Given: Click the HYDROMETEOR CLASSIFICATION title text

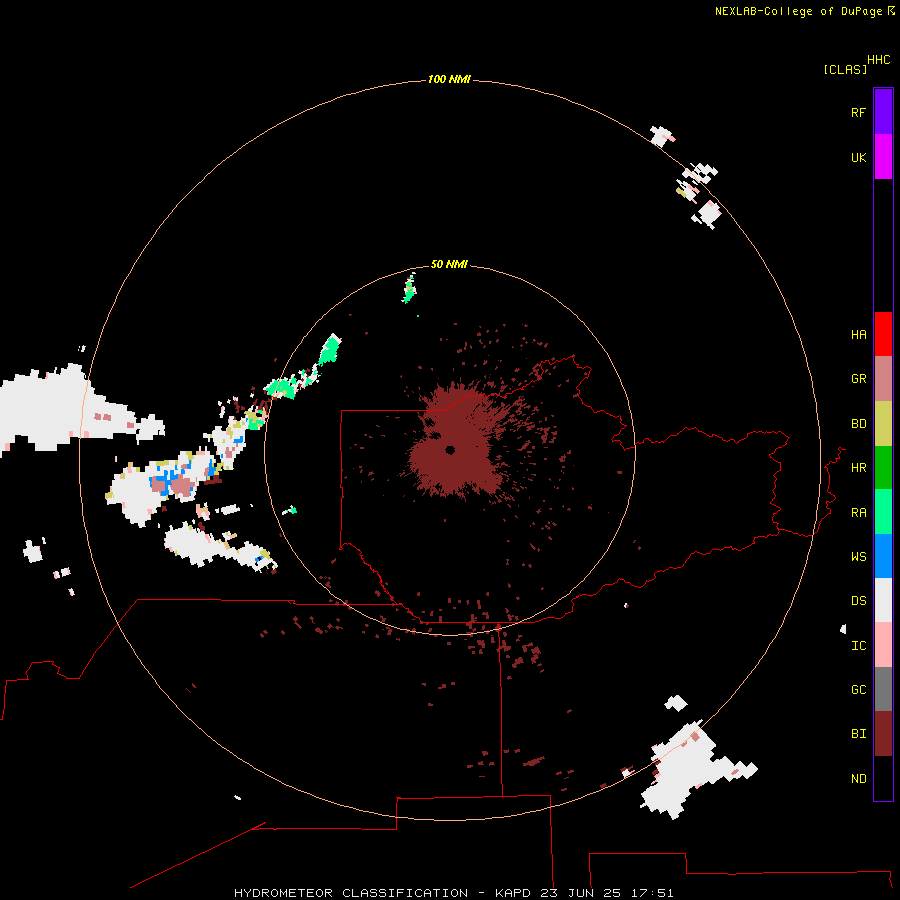Looking at the screenshot, I should point(351,893).
